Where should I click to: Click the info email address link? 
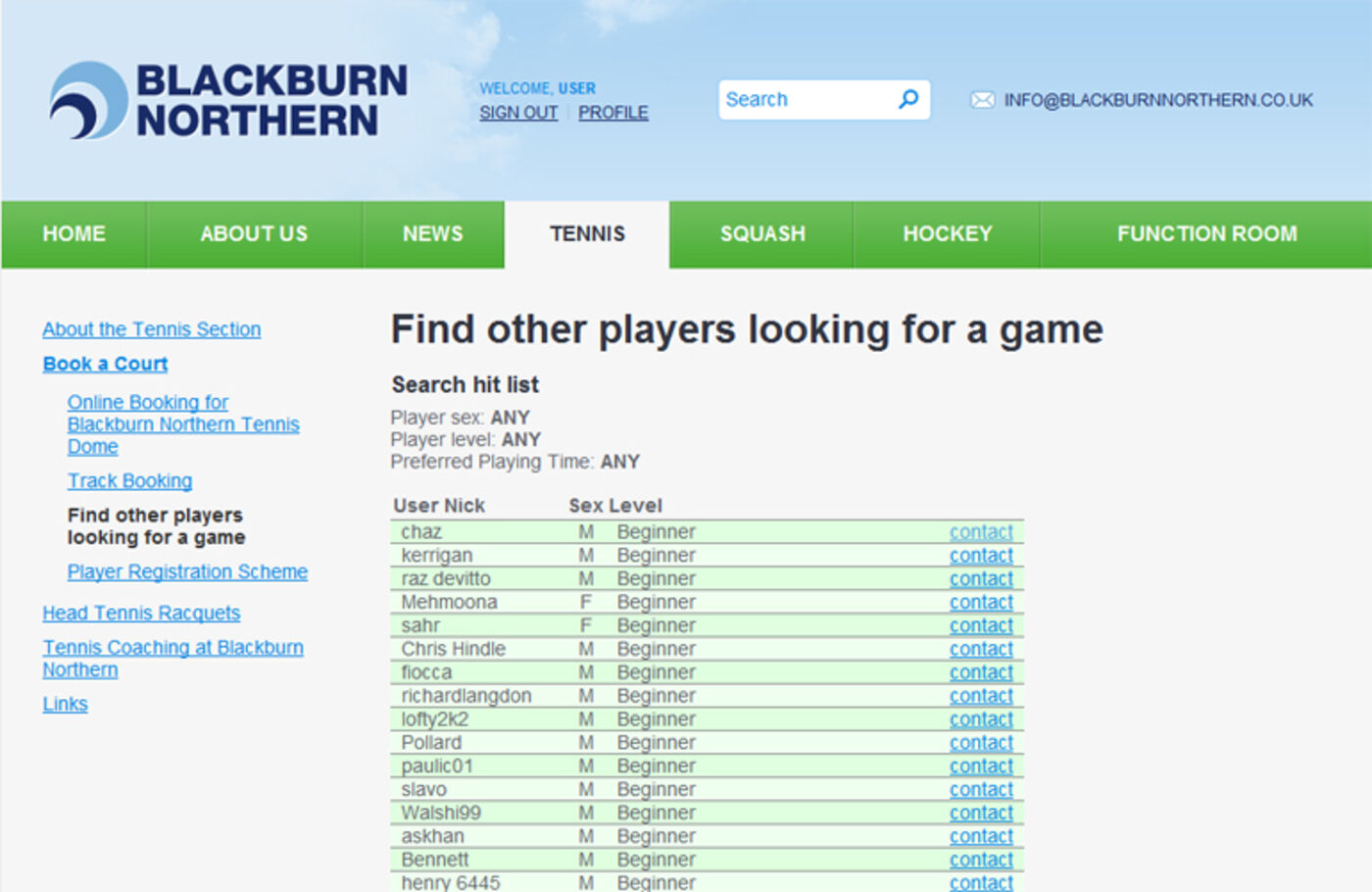[x=1158, y=100]
